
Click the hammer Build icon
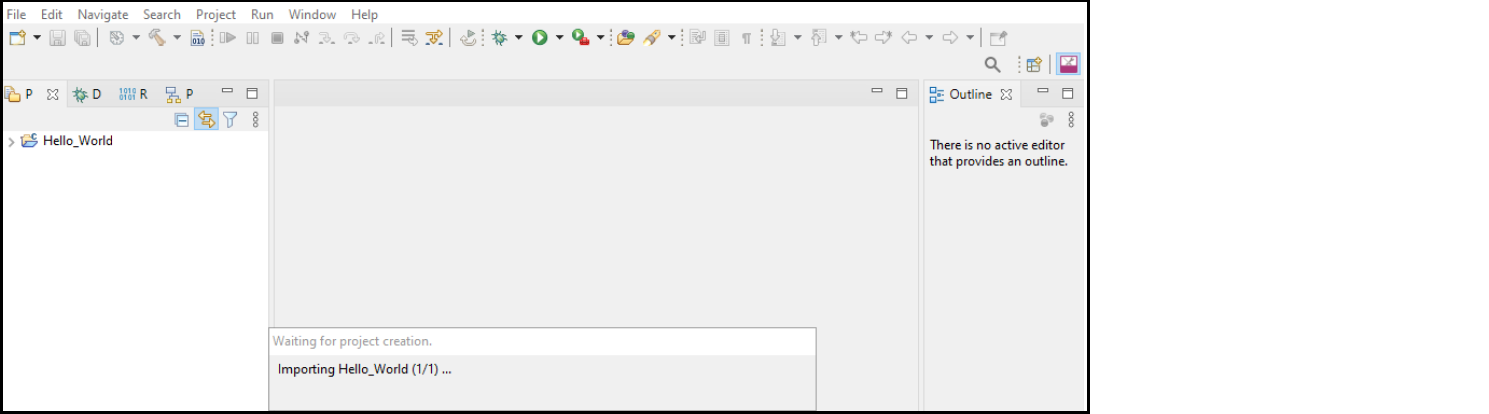[x=157, y=38]
